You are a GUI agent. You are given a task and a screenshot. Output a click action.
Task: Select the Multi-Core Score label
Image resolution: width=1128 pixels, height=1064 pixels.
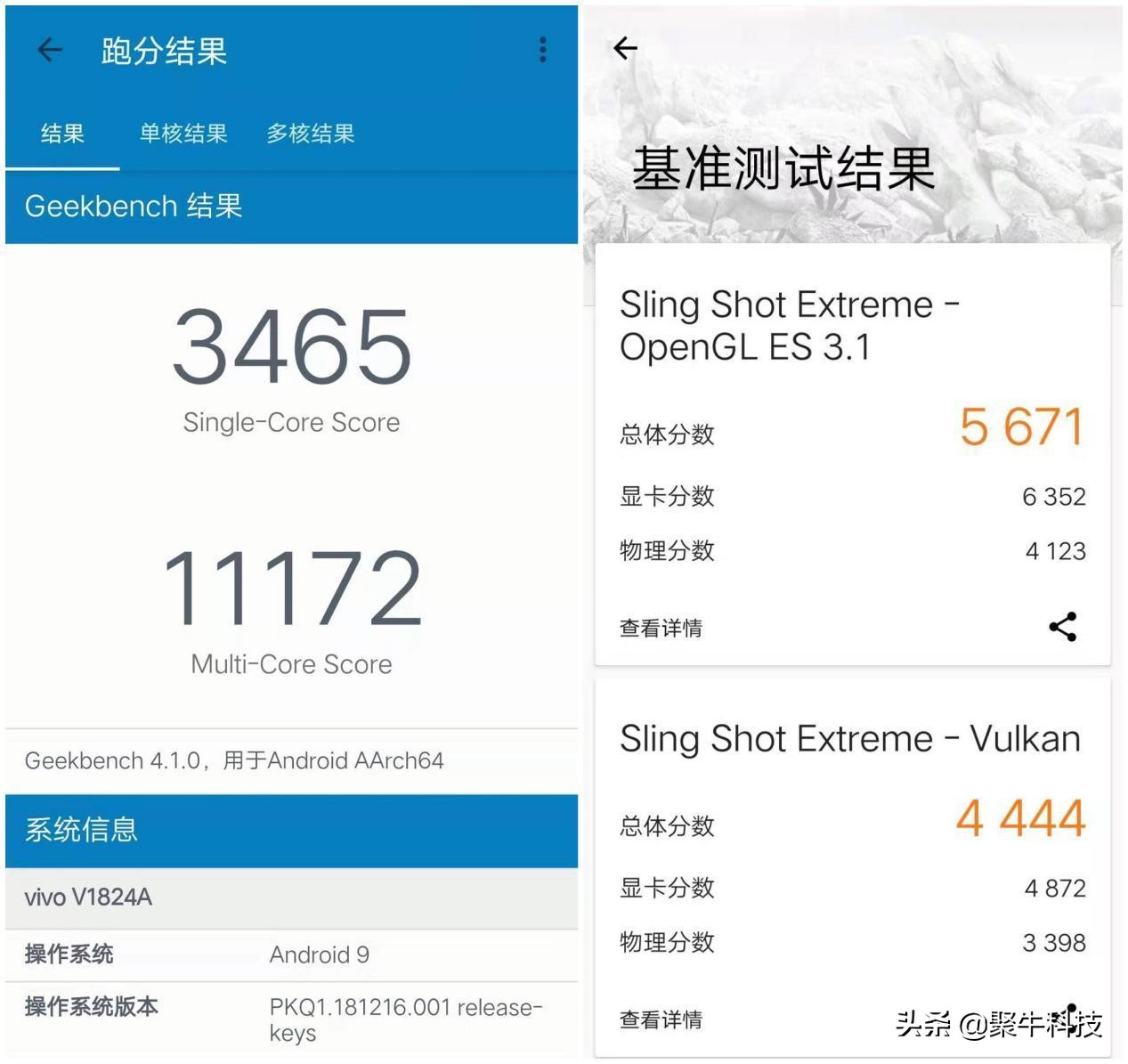[x=291, y=664]
